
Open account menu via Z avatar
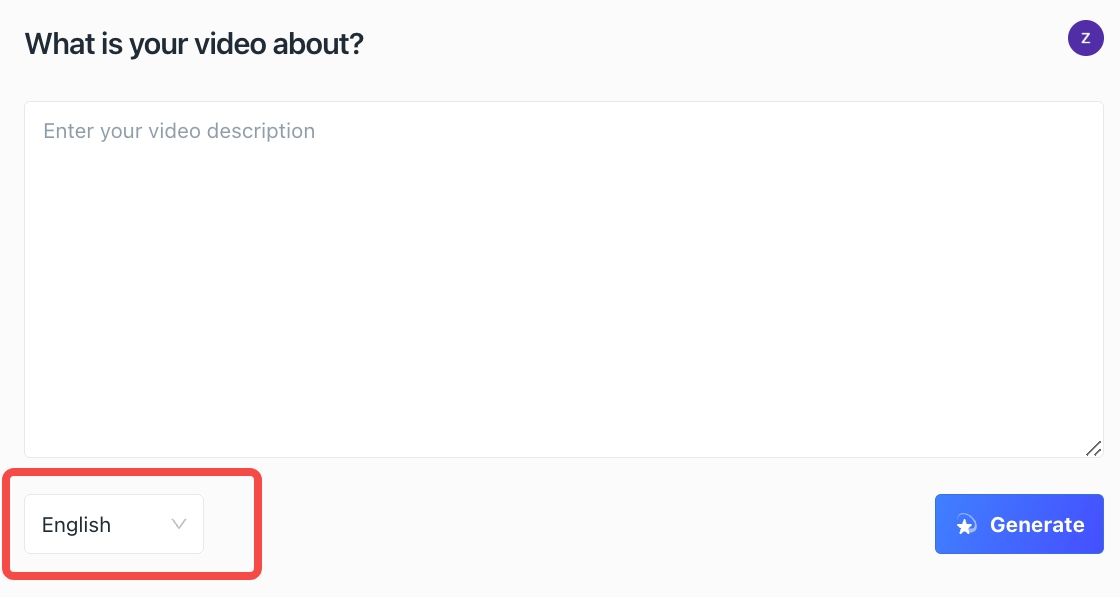(x=1086, y=38)
